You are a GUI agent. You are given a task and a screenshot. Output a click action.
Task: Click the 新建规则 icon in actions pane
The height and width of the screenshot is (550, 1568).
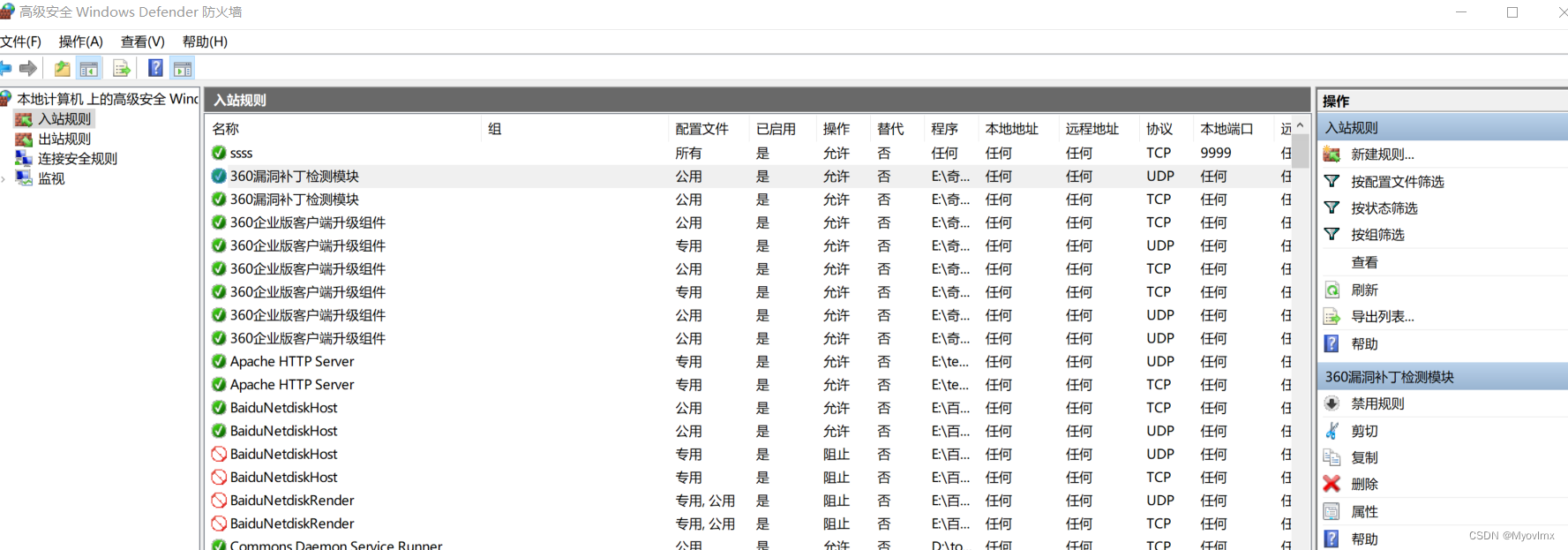1332,154
